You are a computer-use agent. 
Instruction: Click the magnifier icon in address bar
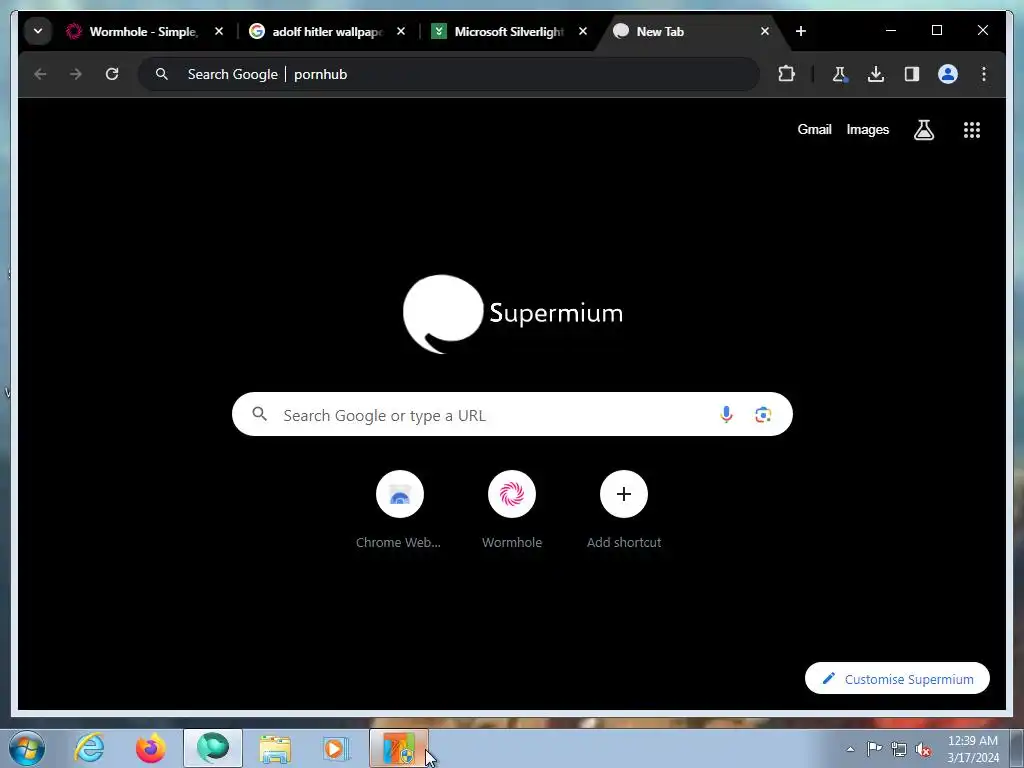tap(162, 74)
